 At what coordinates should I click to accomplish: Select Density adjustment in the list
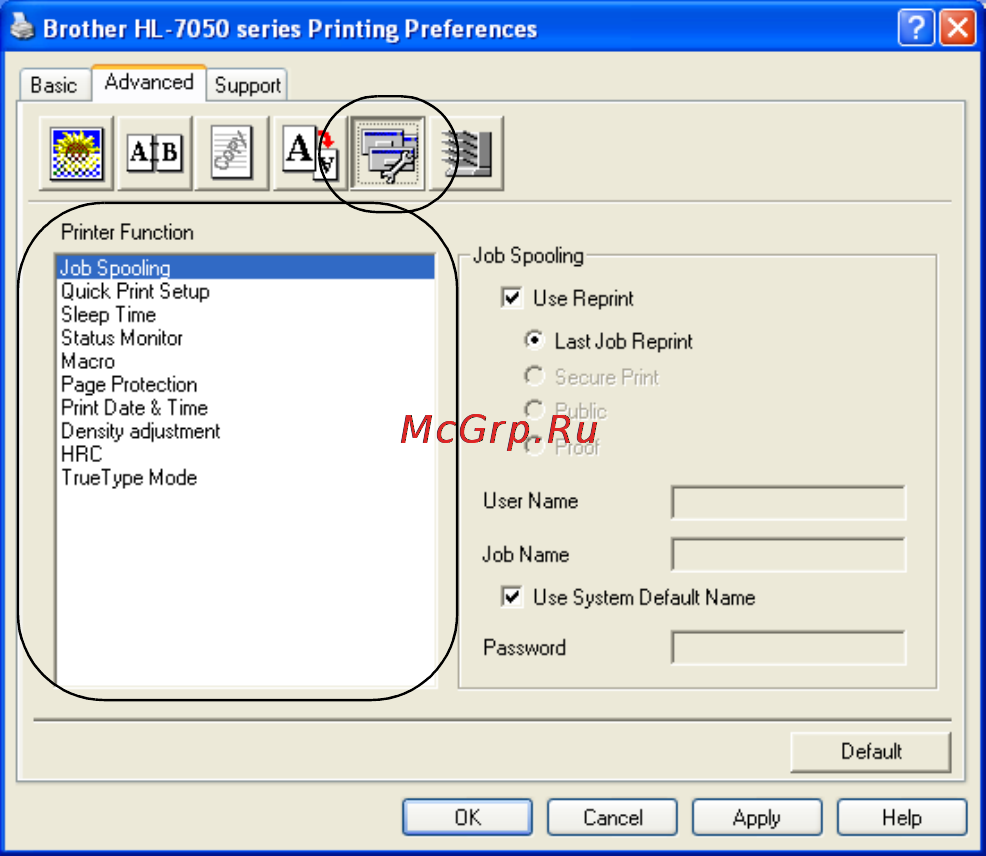point(245,431)
